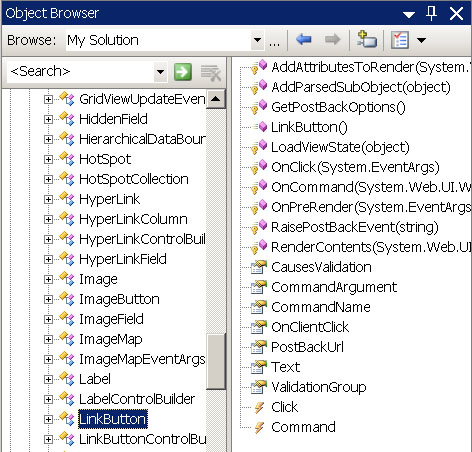This screenshot has width=472, height=452.
Task: Open the settings dropdown arrow in toolbar
Action: coord(421,40)
